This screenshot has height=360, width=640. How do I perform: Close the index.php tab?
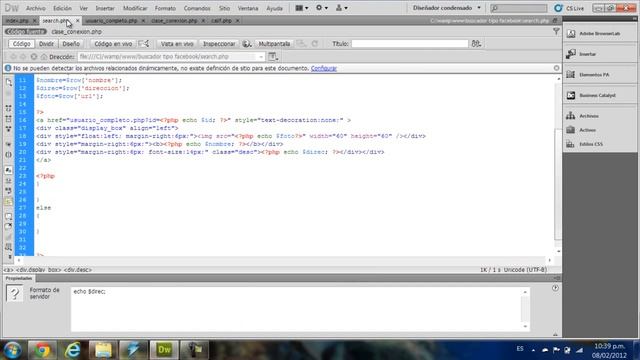click(34, 20)
